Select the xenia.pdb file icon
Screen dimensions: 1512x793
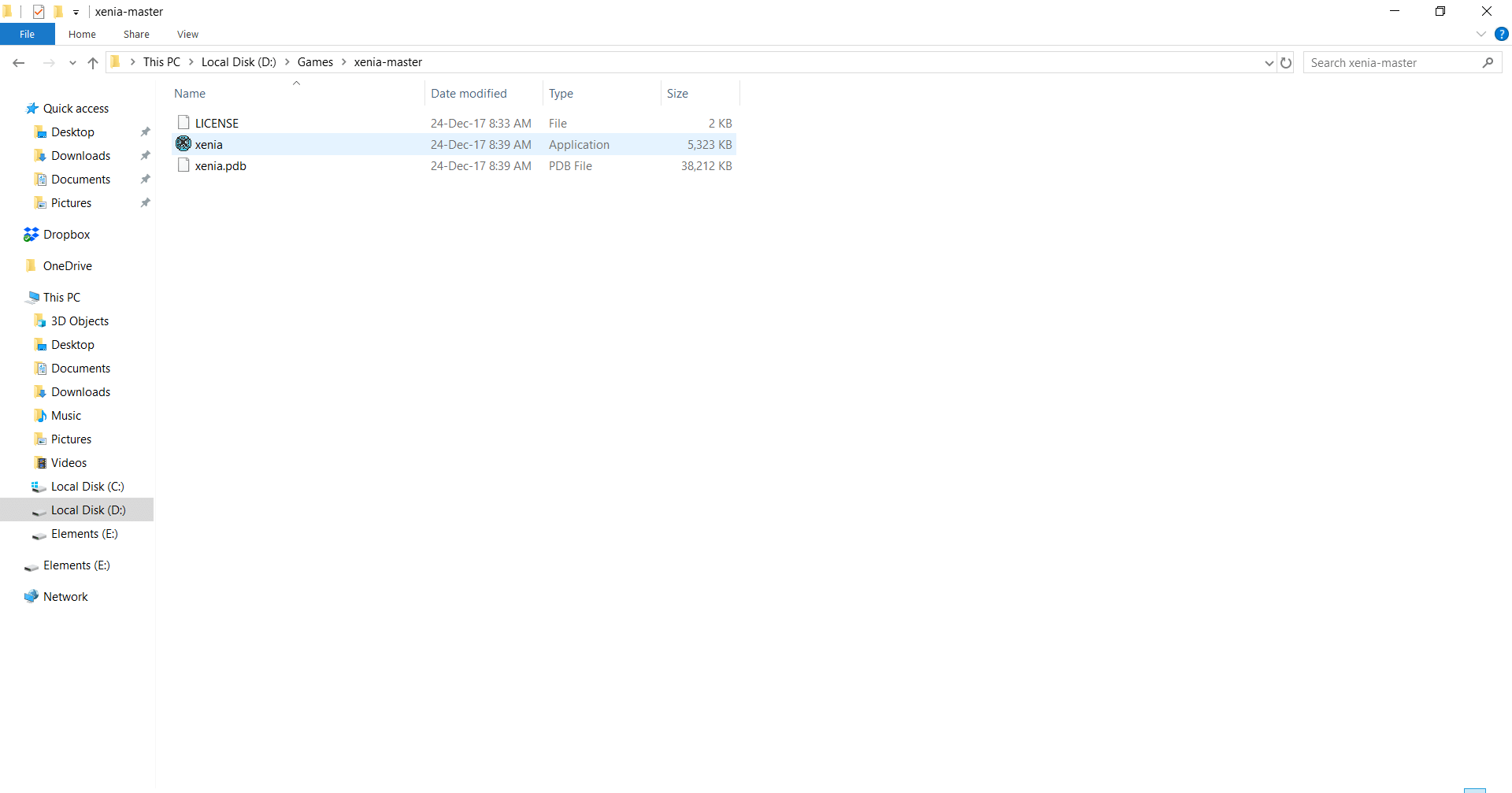183,165
